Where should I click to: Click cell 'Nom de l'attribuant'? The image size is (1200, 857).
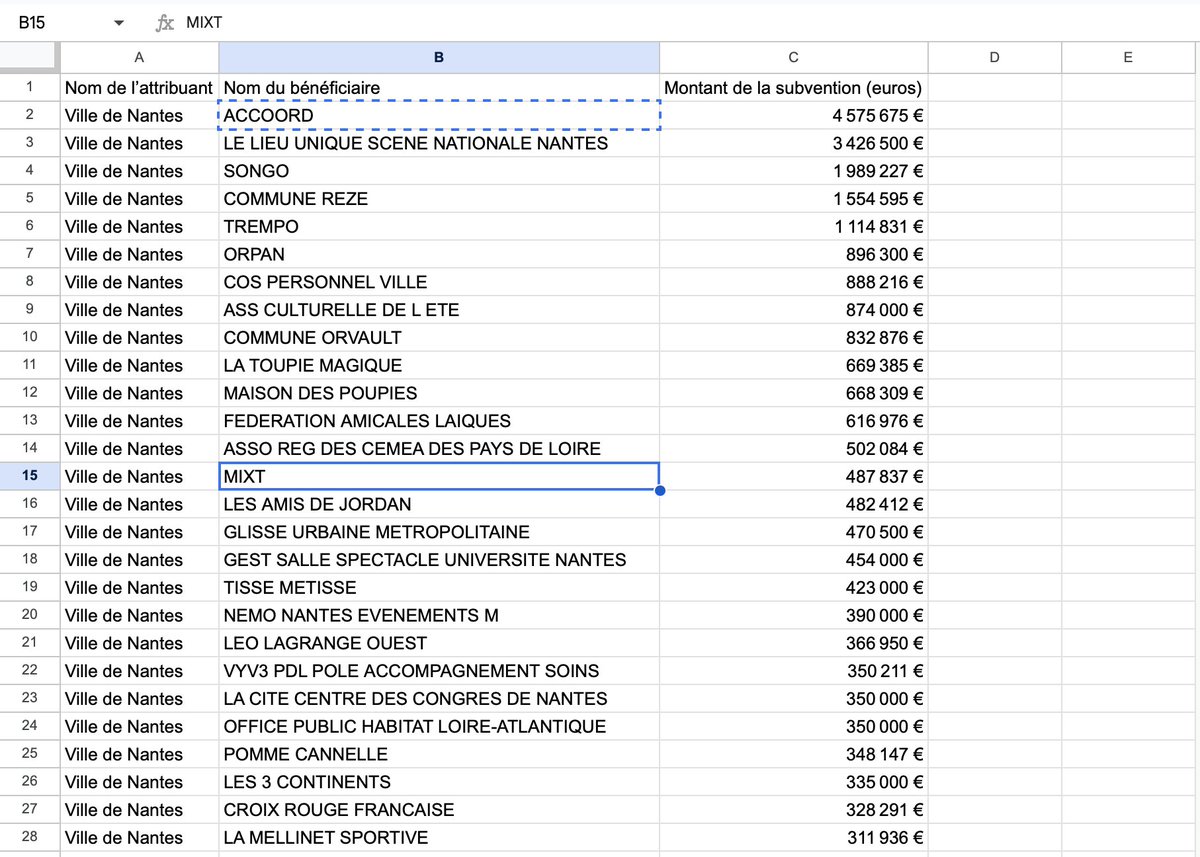tap(139, 88)
